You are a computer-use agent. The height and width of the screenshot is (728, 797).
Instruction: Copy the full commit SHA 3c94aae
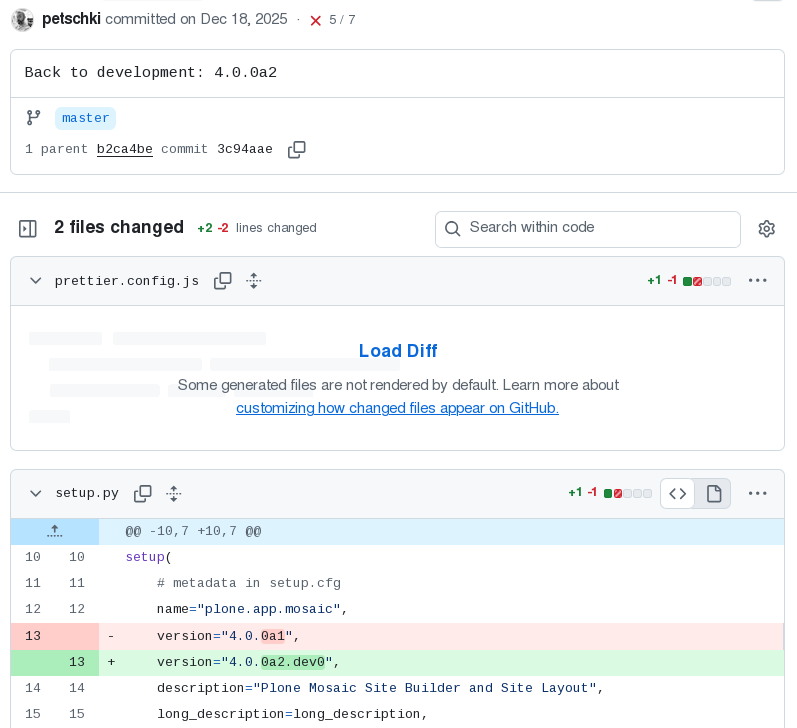(296, 150)
